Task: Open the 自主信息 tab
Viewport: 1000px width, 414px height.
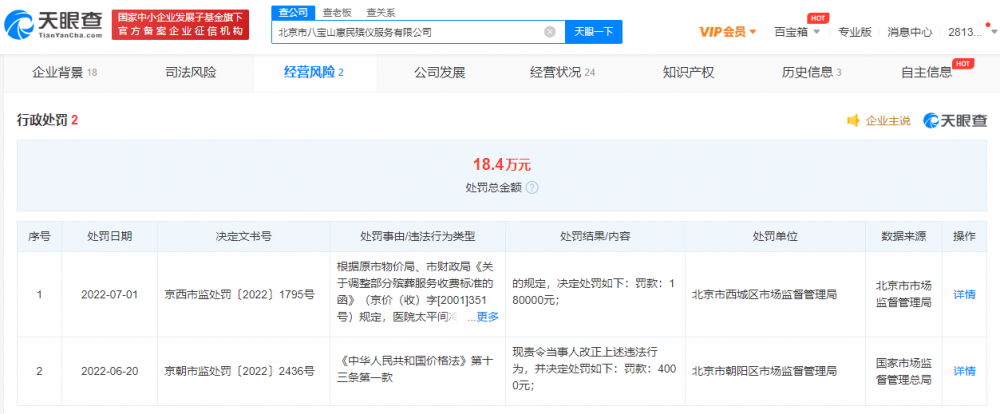Action: 926,73
